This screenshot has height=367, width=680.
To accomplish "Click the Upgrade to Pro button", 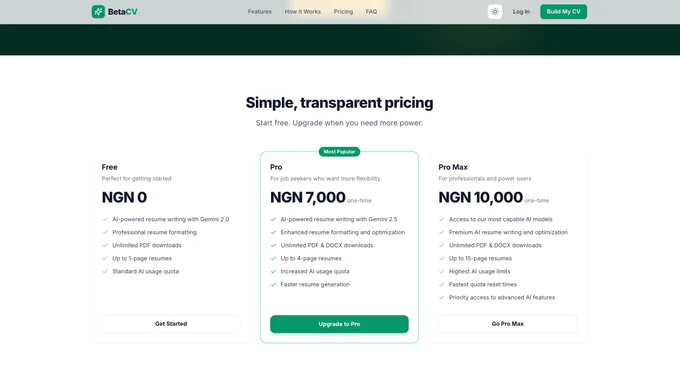I will (x=339, y=324).
